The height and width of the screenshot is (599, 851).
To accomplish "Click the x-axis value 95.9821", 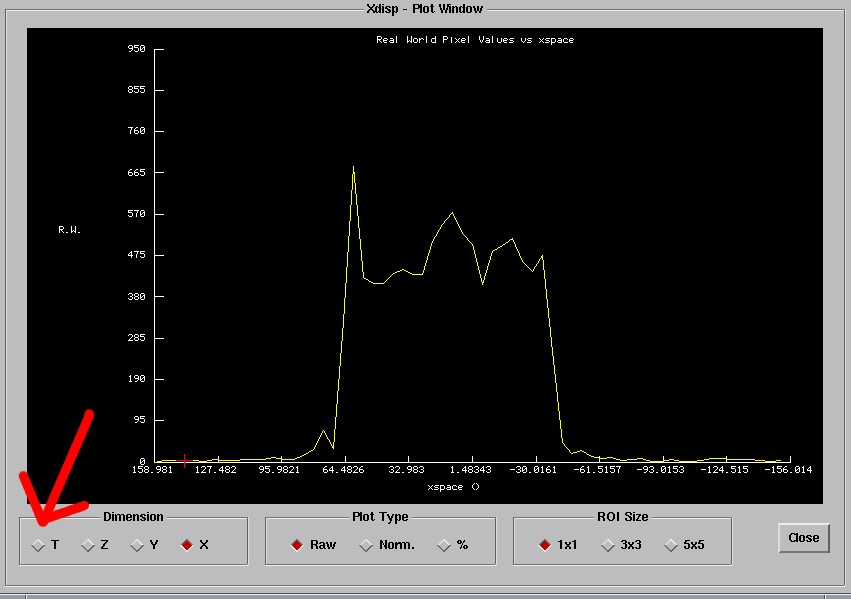I will tap(279, 470).
